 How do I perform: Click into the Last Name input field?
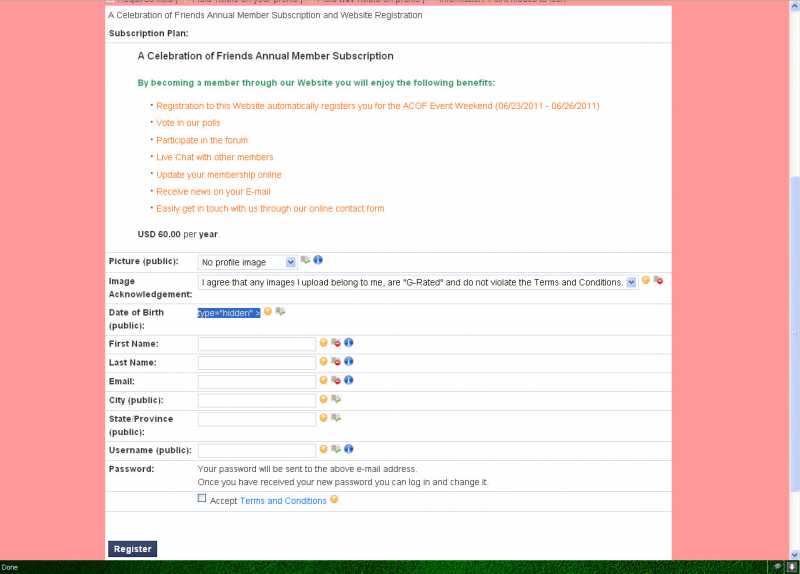coord(257,363)
